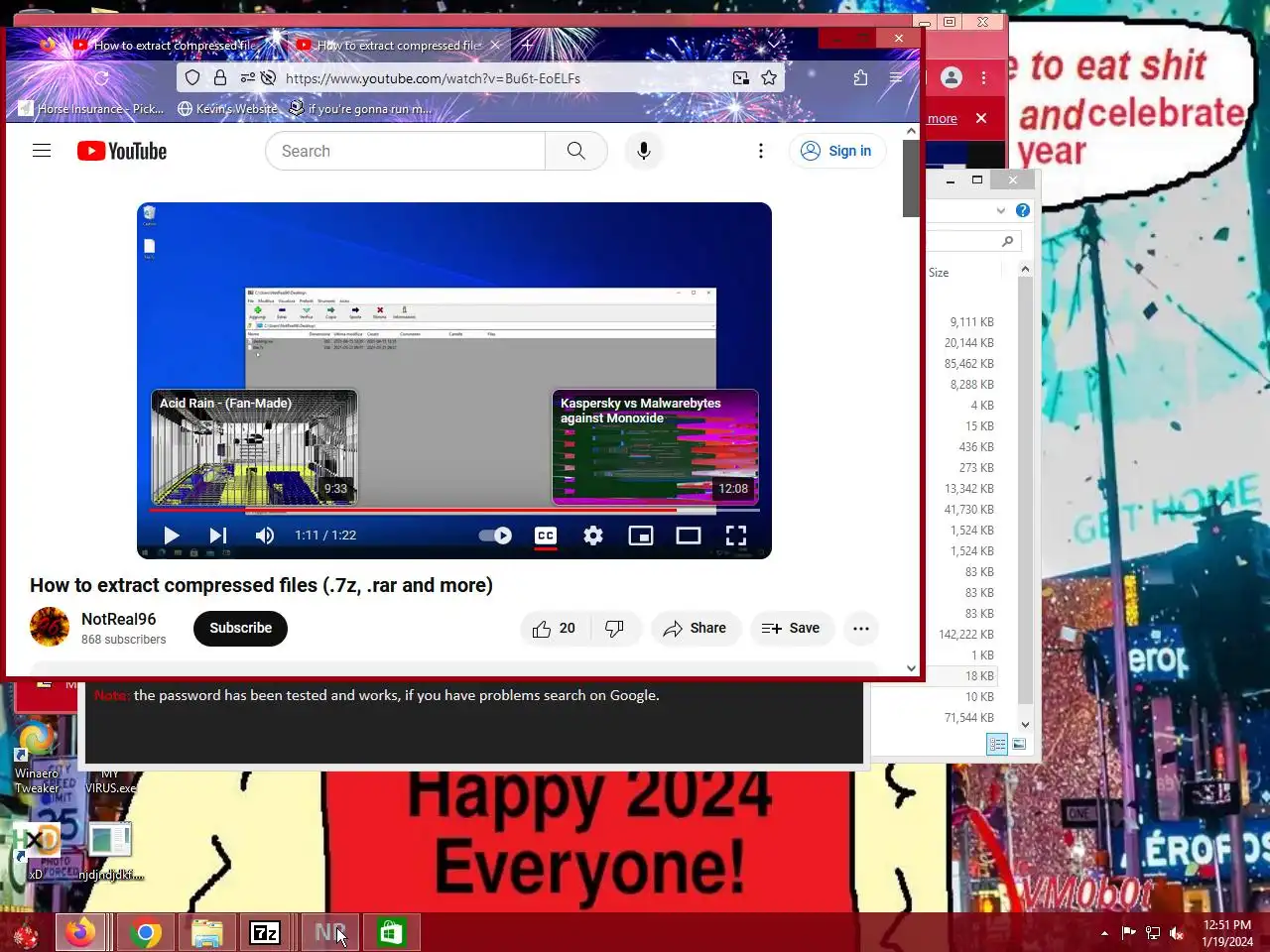The image size is (1270, 952).
Task: Share the video
Action: pos(696,629)
